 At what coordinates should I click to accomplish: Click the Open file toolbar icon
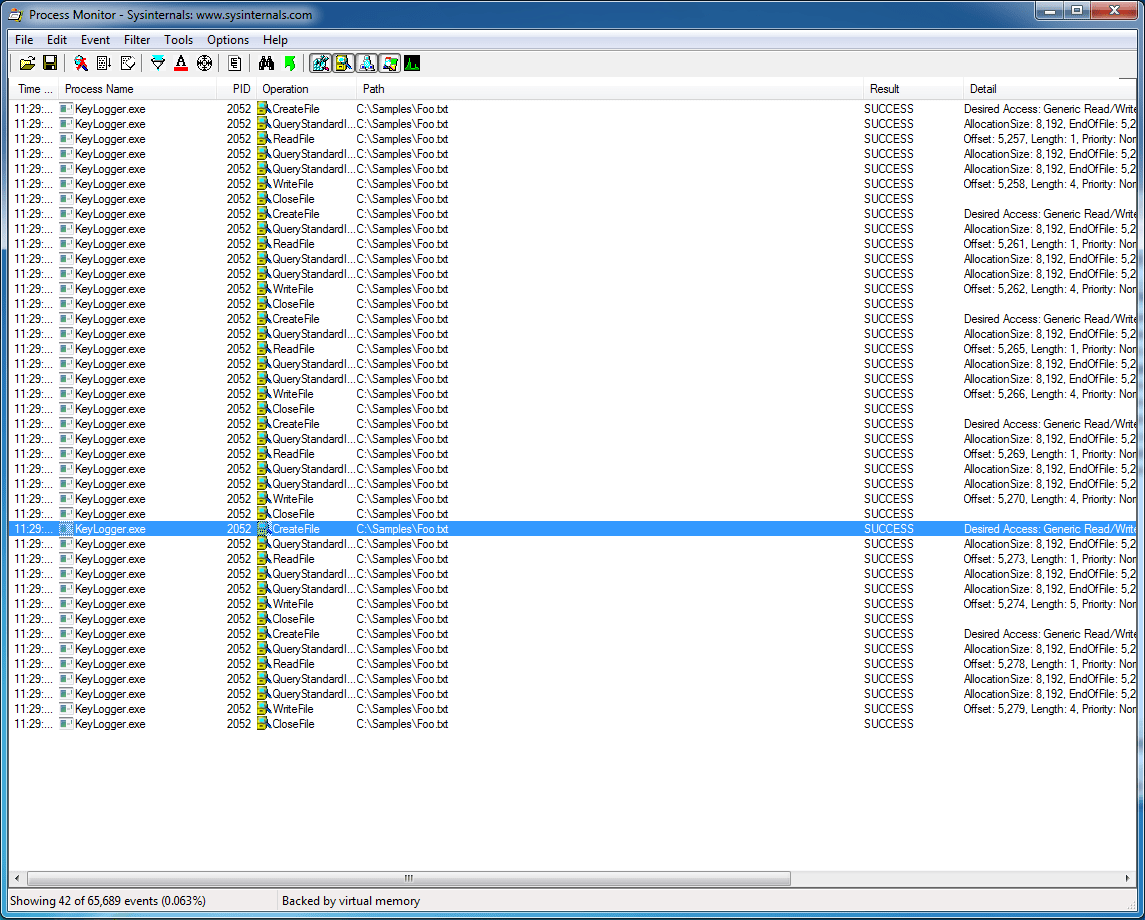click(27, 64)
